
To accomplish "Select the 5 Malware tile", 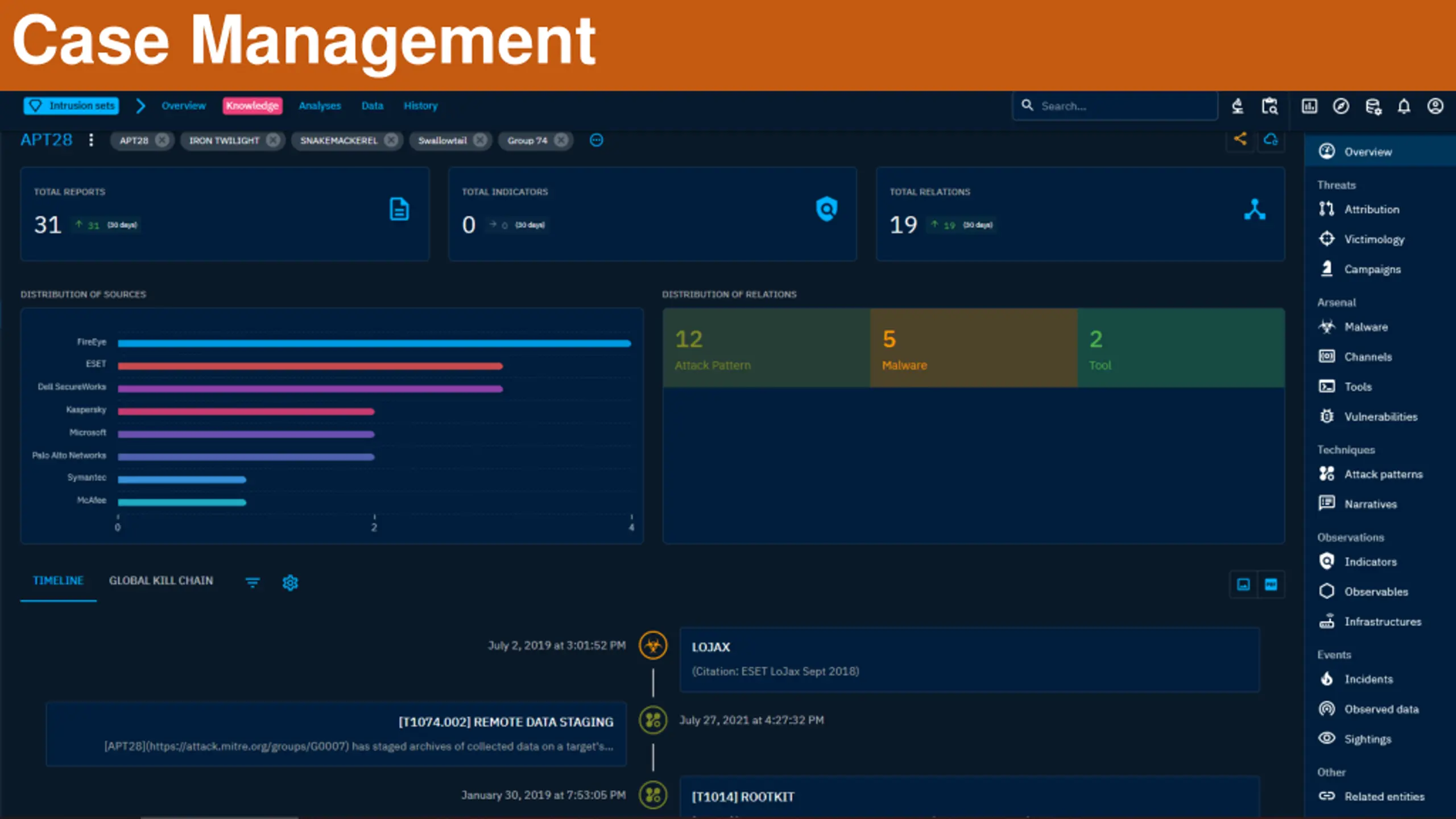I will (974, 348).
